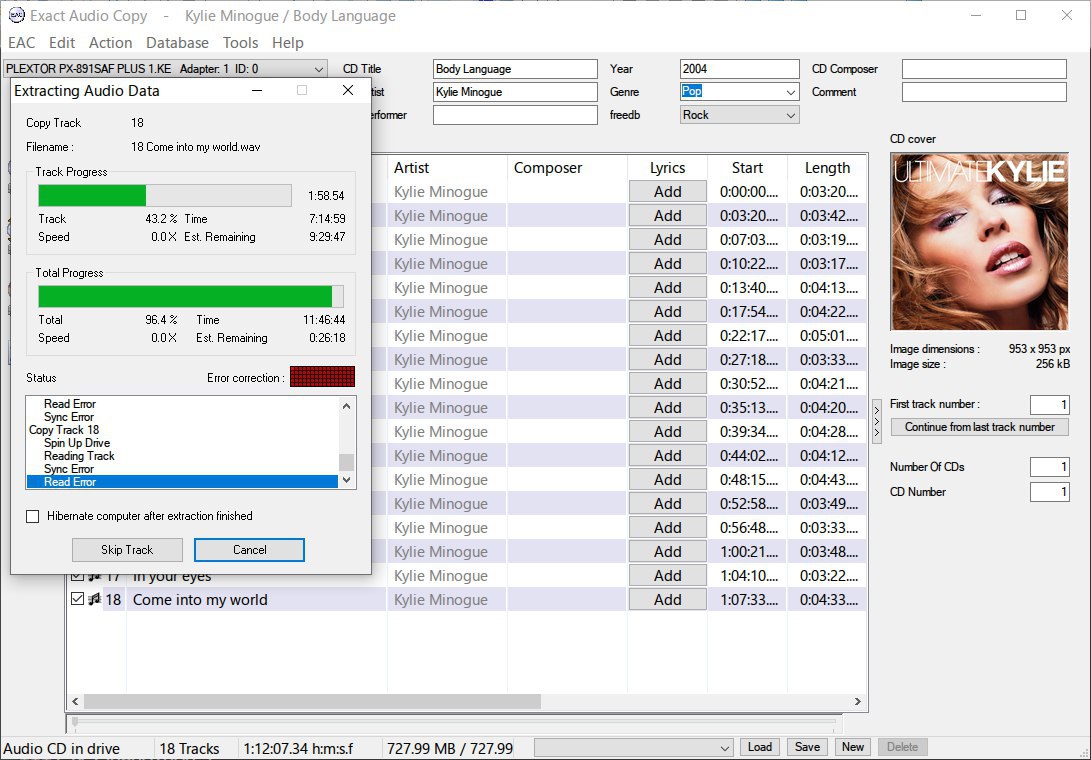This screenshot has width=1091, height=760.
Task: Click Continue from last track number
Action: click(x=980, y=427)
